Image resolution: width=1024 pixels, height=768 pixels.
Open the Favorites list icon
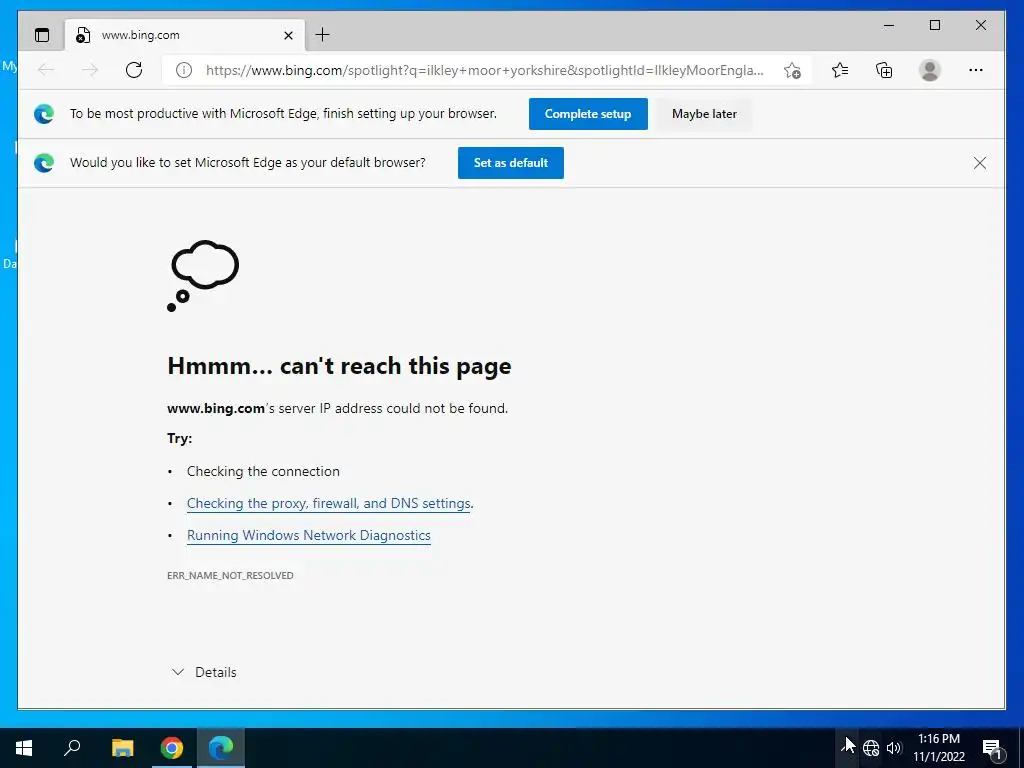click(x=840, y=70)
